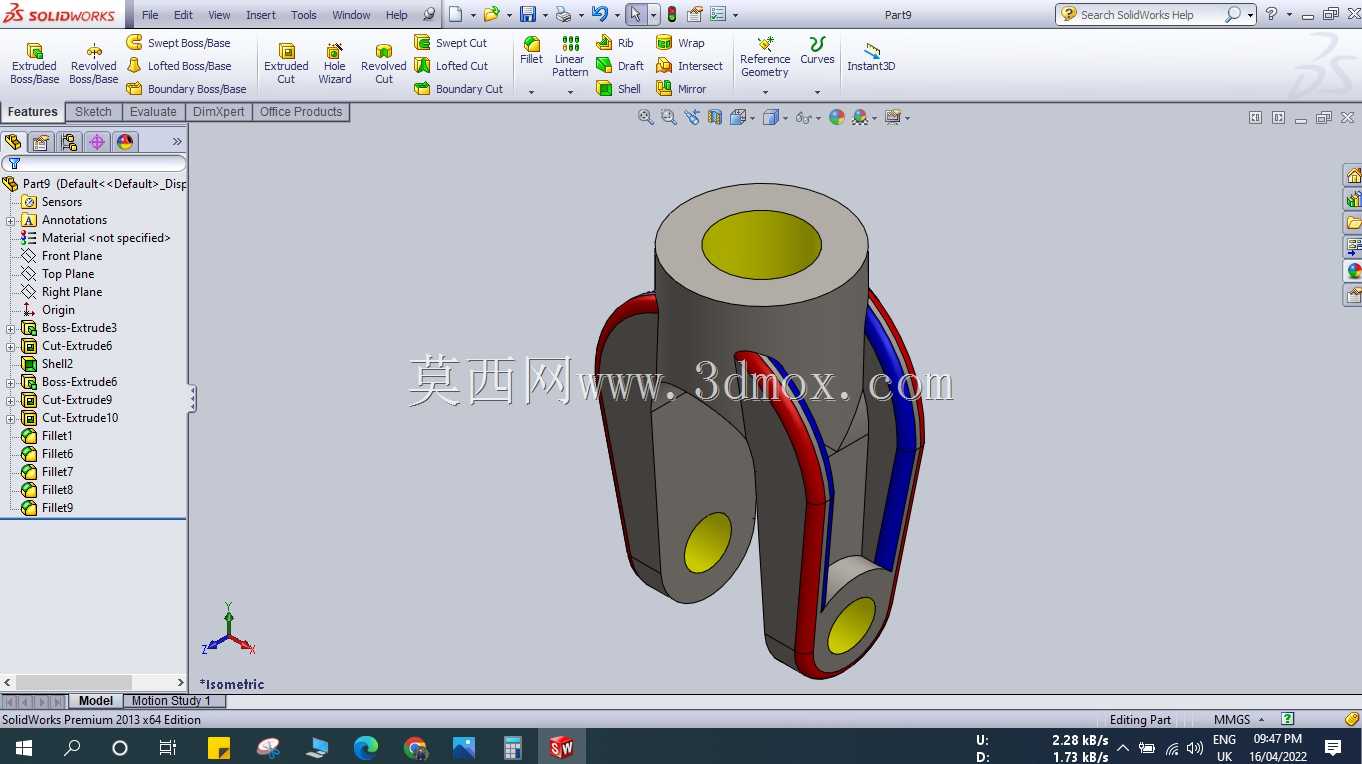Image resolution: width=1362 pixels, height=764 pixels.
Task: Launch the Extruded Cut tool
Action: 286,64
